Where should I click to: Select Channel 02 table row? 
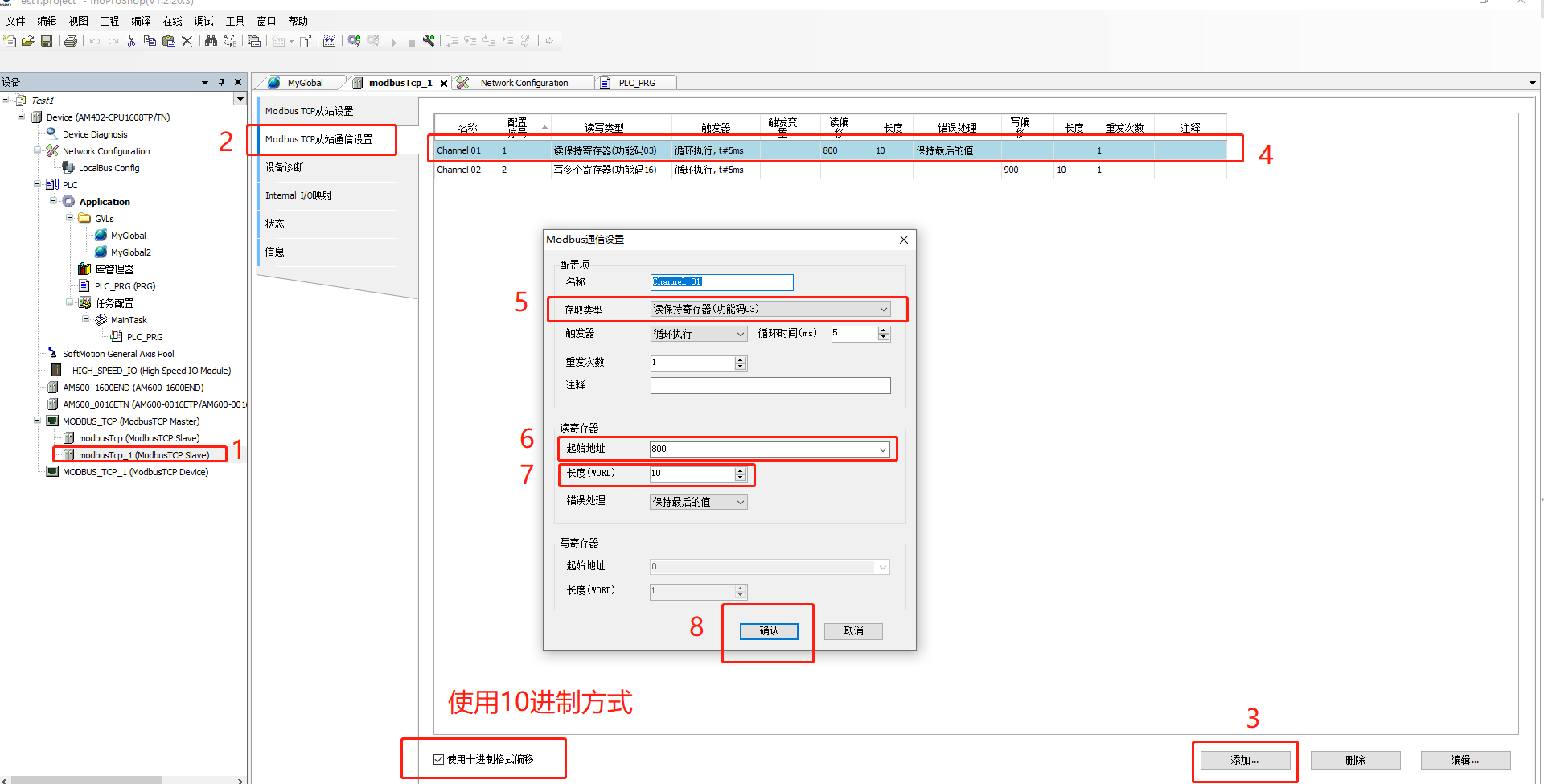point(831,170)
